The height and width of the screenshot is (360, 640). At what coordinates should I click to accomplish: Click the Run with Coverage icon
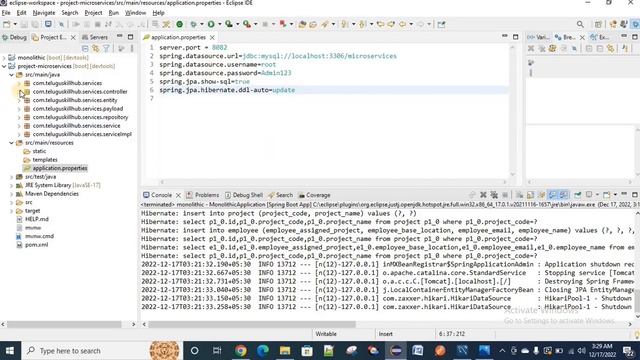pos(229,24)
